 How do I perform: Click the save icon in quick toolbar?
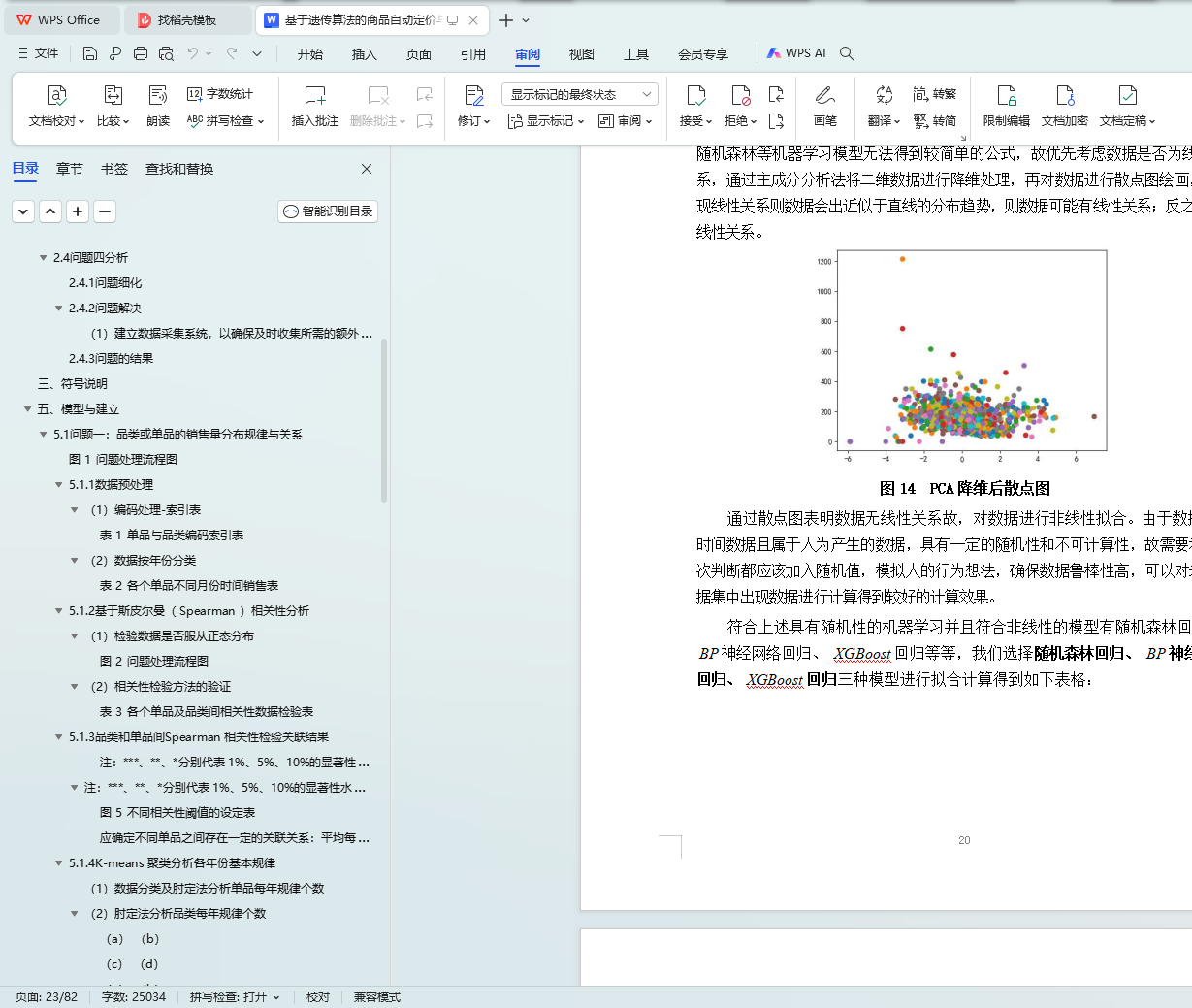(90, 53)
